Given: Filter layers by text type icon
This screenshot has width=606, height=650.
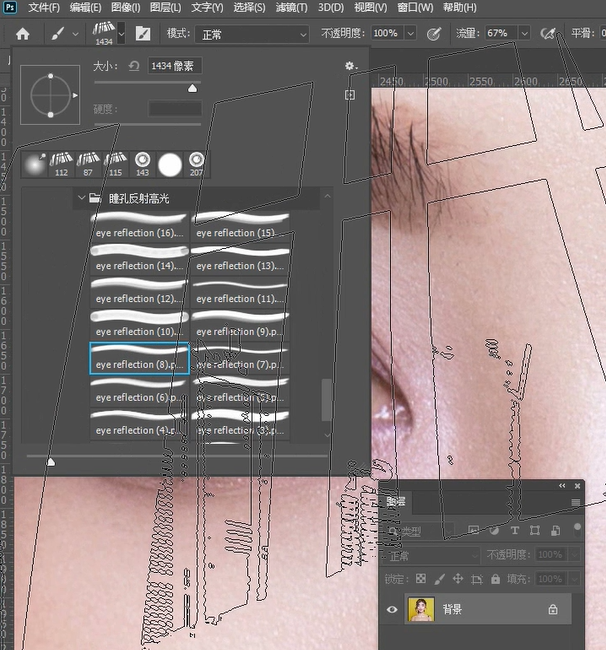Looking at the screenshot, I should tap(515, 530).
